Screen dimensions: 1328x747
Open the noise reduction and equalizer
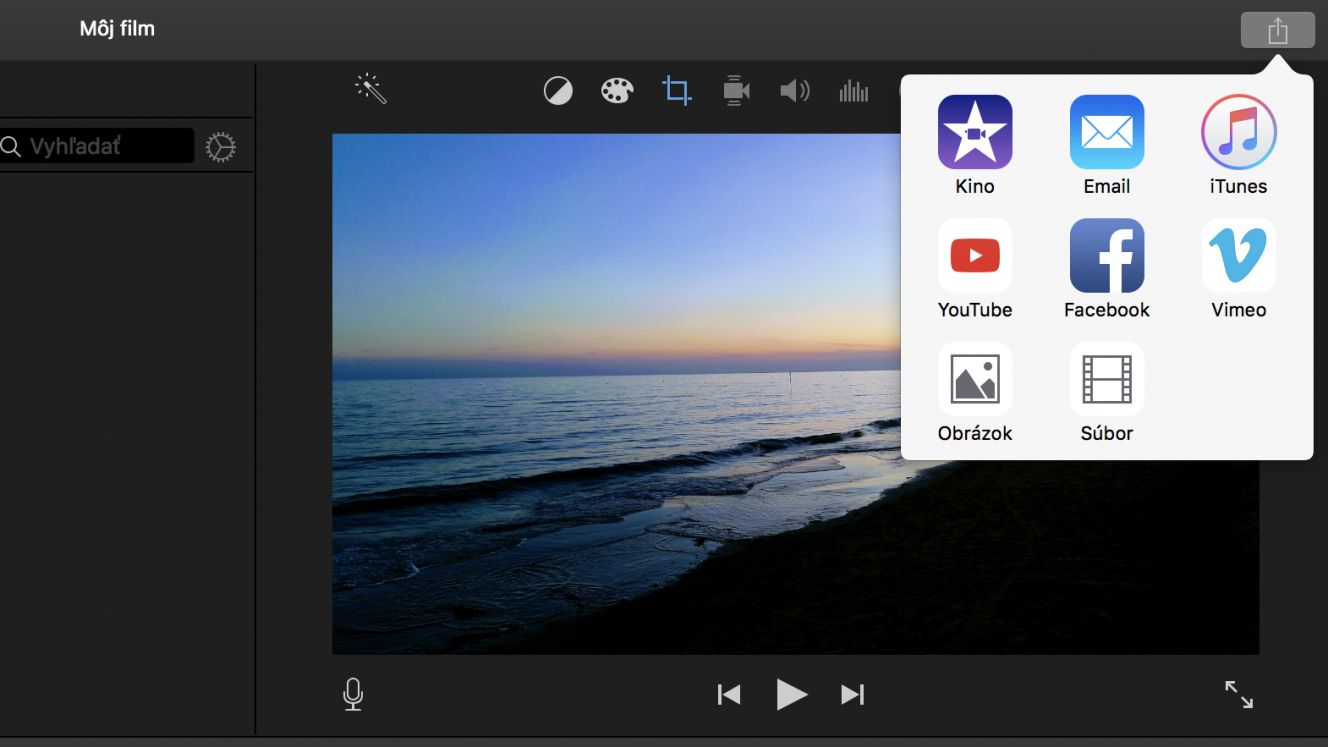[x=854, y=92]
